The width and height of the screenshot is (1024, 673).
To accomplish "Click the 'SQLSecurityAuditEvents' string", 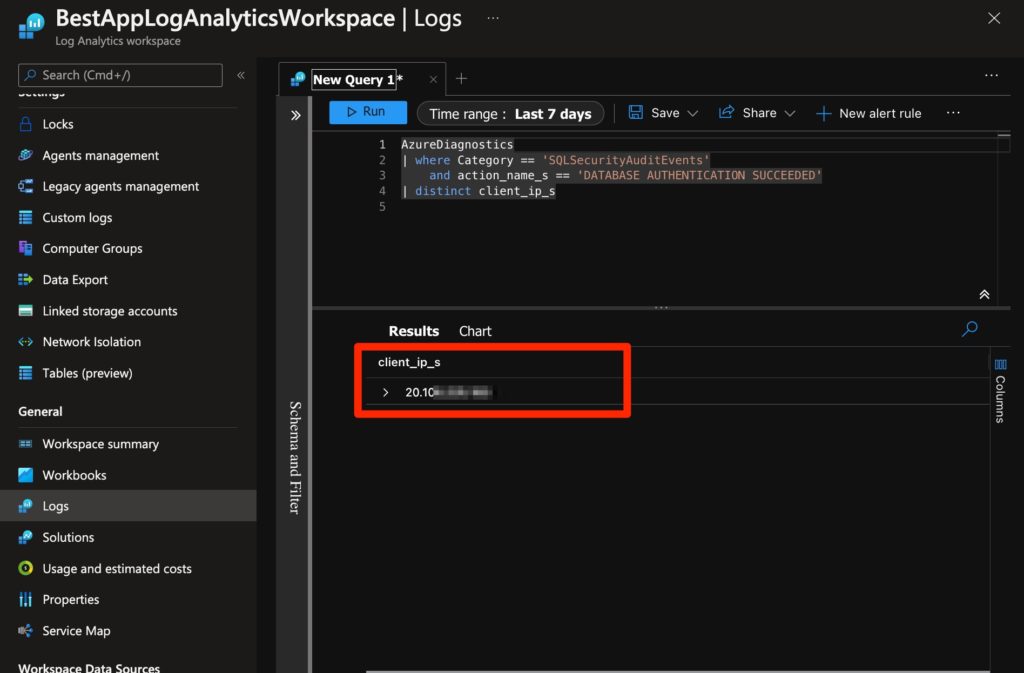I will pyautogui.click(x=625, y=160).
